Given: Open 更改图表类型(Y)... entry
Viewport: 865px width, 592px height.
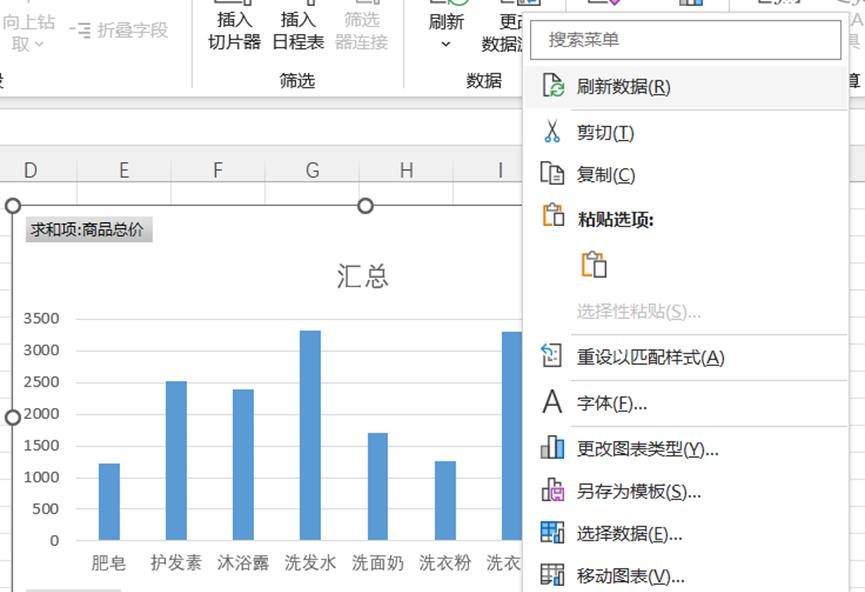Looking at the screenshot, I should (685, 448).
